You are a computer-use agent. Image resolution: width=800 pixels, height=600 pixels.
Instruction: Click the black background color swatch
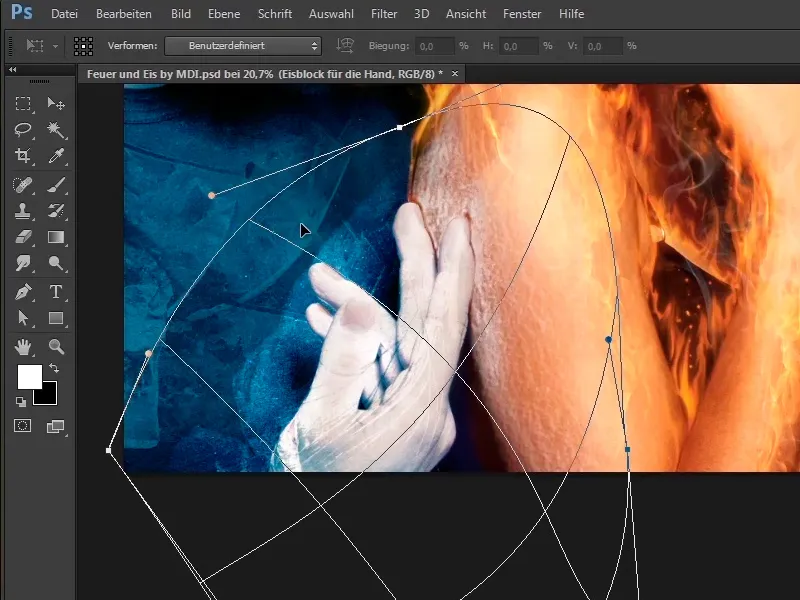47,396
